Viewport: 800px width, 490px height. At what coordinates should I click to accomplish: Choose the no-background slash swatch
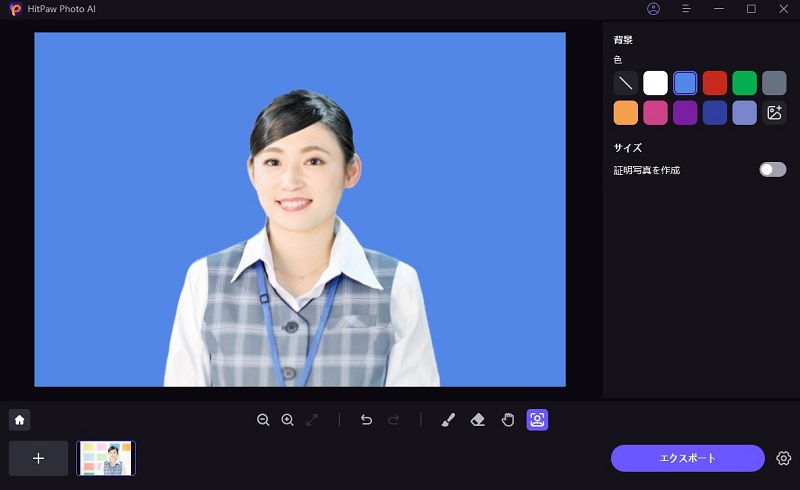point(626,83)
